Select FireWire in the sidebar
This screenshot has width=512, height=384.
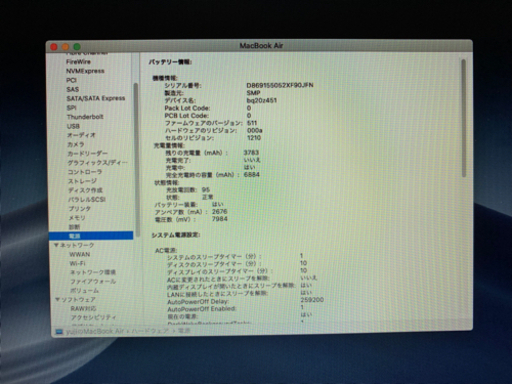point(78,62)
